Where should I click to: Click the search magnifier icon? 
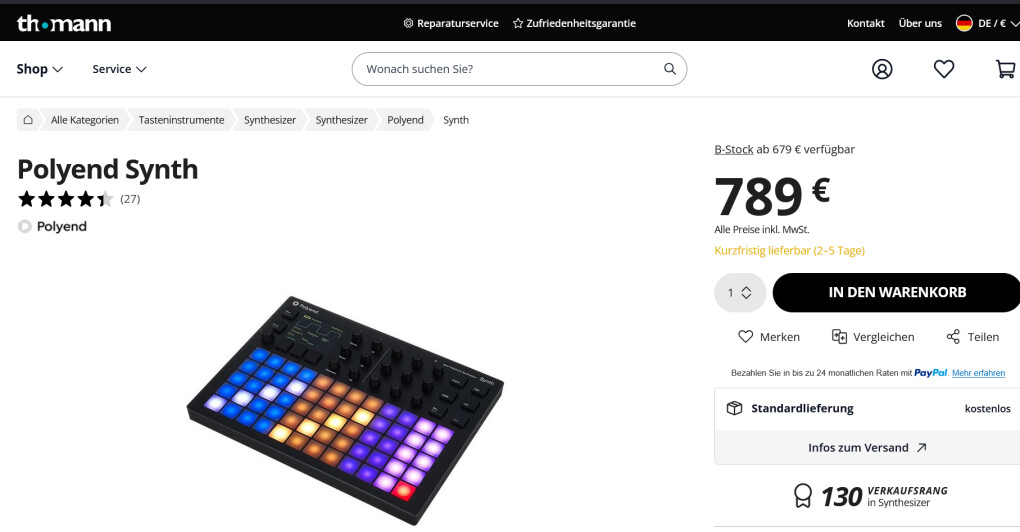coord(669,69)
